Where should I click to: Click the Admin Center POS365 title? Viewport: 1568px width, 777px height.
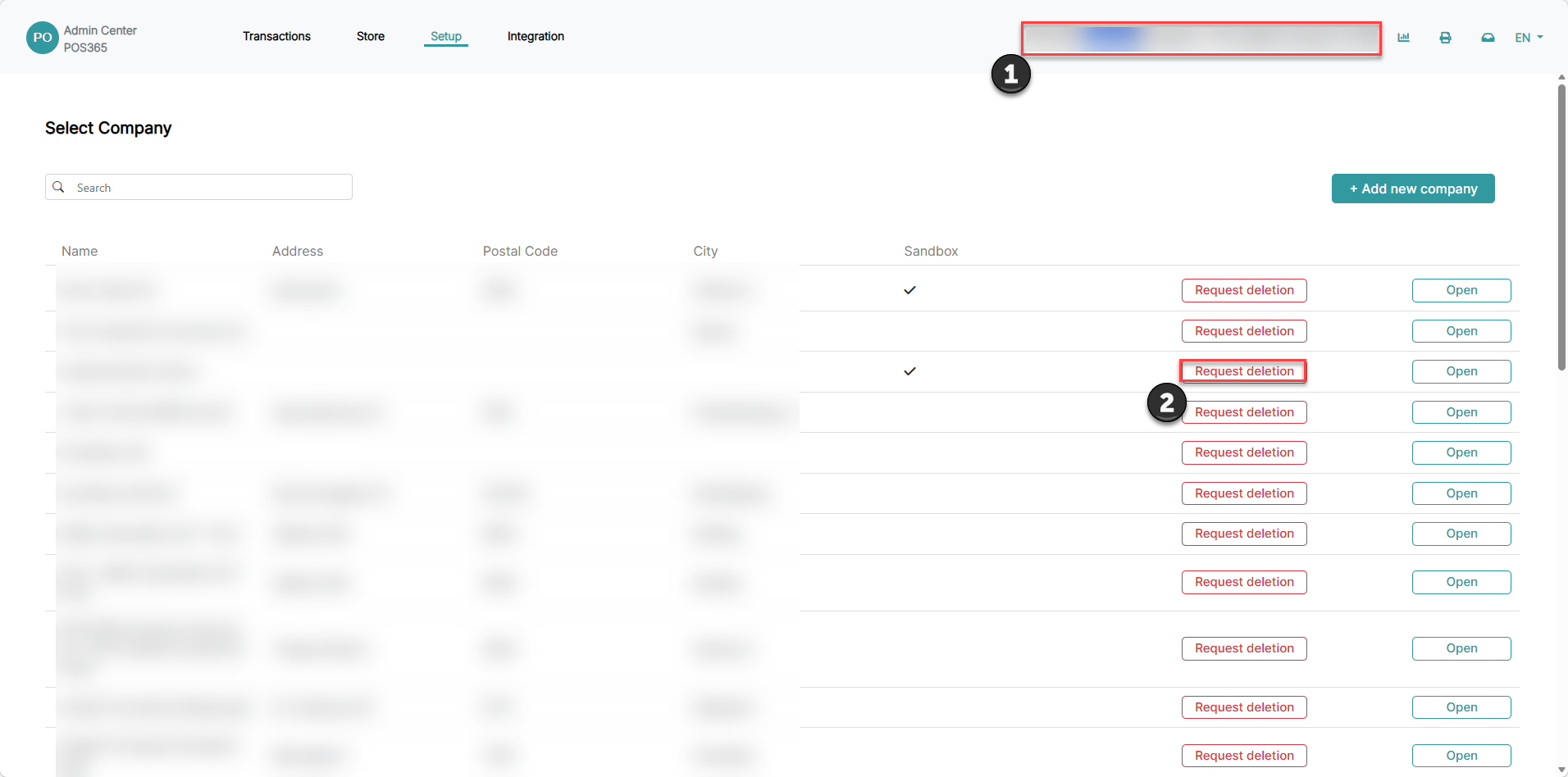click(100, 39)
